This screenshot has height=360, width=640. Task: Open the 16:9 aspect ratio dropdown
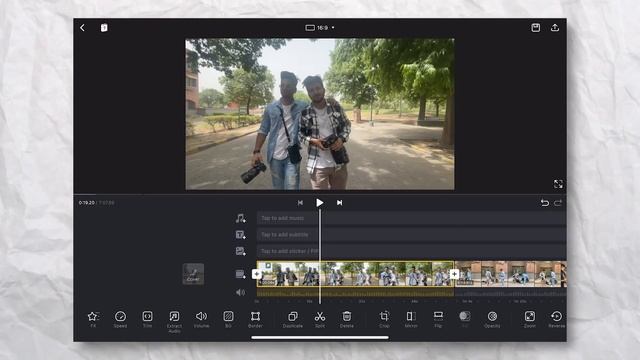320,27
